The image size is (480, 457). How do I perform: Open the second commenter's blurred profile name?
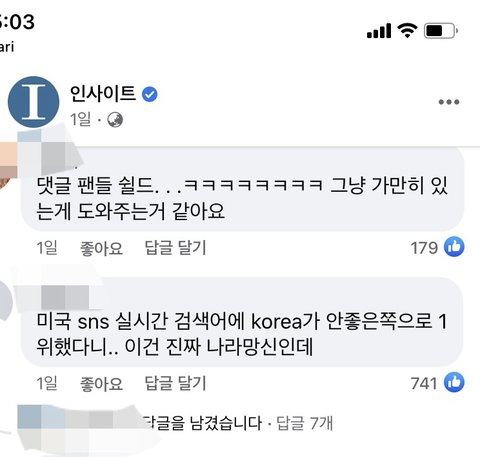[65, 297]
